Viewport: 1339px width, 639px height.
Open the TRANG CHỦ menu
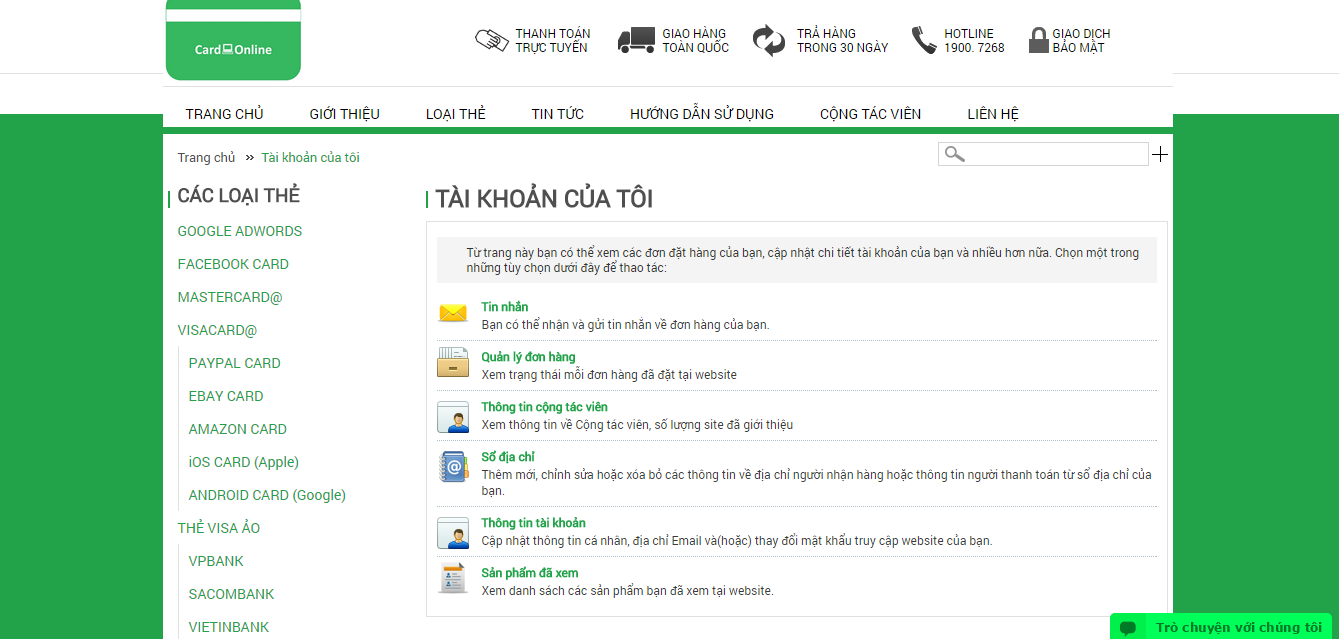coord(225,114)
